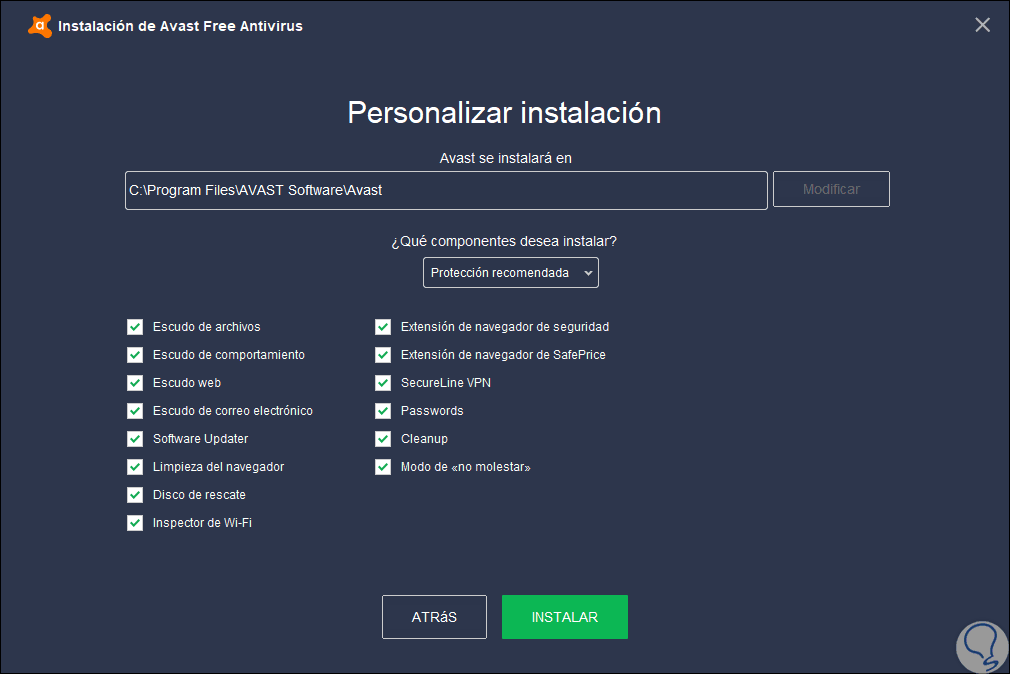1010x674 pixels.
Task: Uncheck Escudo de correo electrónico
Action: tap(135, 411)
